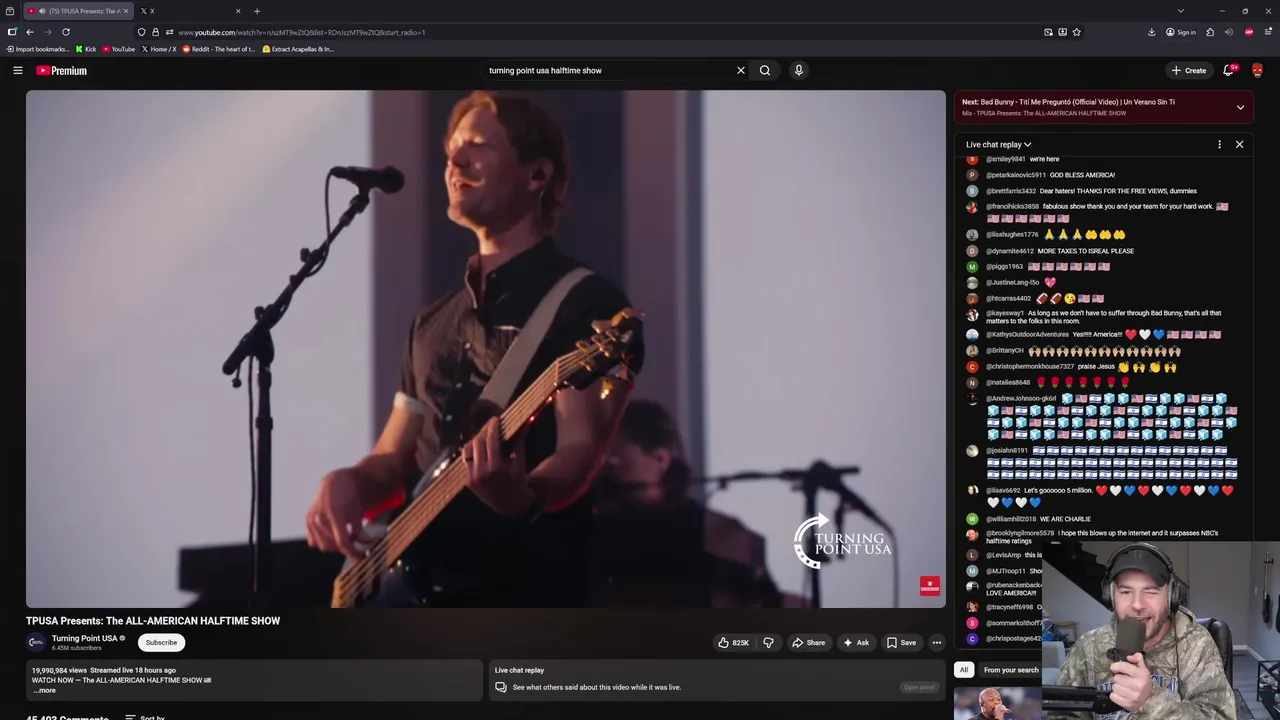The height and width of the screenshot is (720, 1280).
Task: Close the X browser tab
Action: coord(238,11)
